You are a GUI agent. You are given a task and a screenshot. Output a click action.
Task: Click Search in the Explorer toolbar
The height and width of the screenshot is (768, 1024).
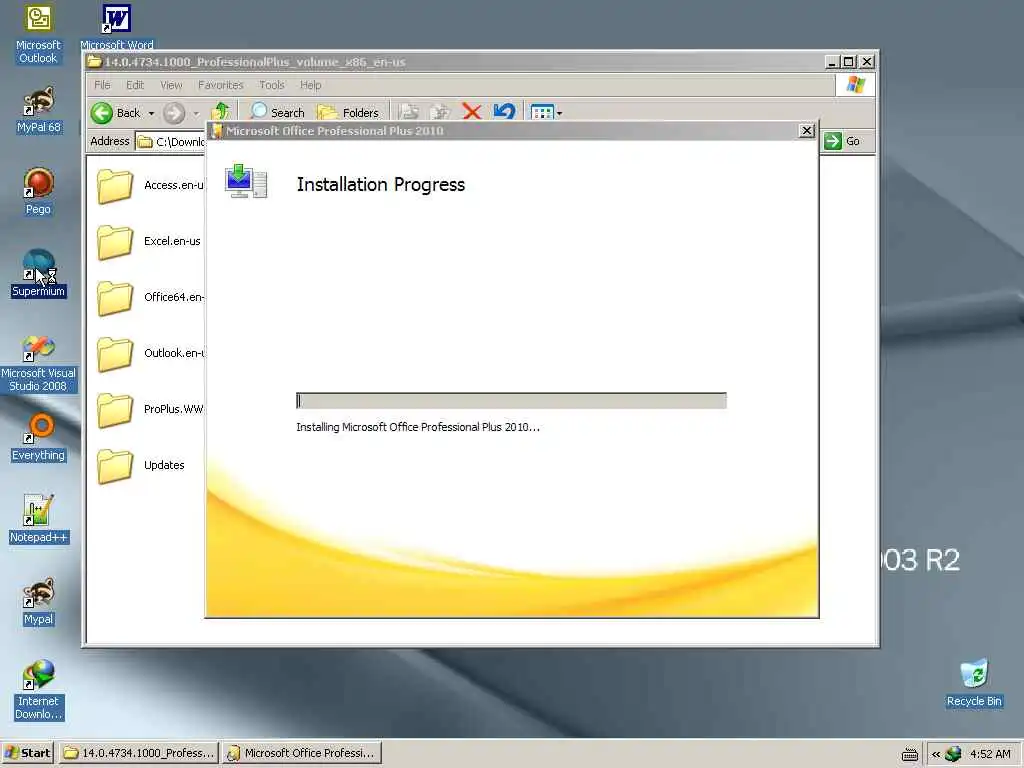(x=277, y=112)
